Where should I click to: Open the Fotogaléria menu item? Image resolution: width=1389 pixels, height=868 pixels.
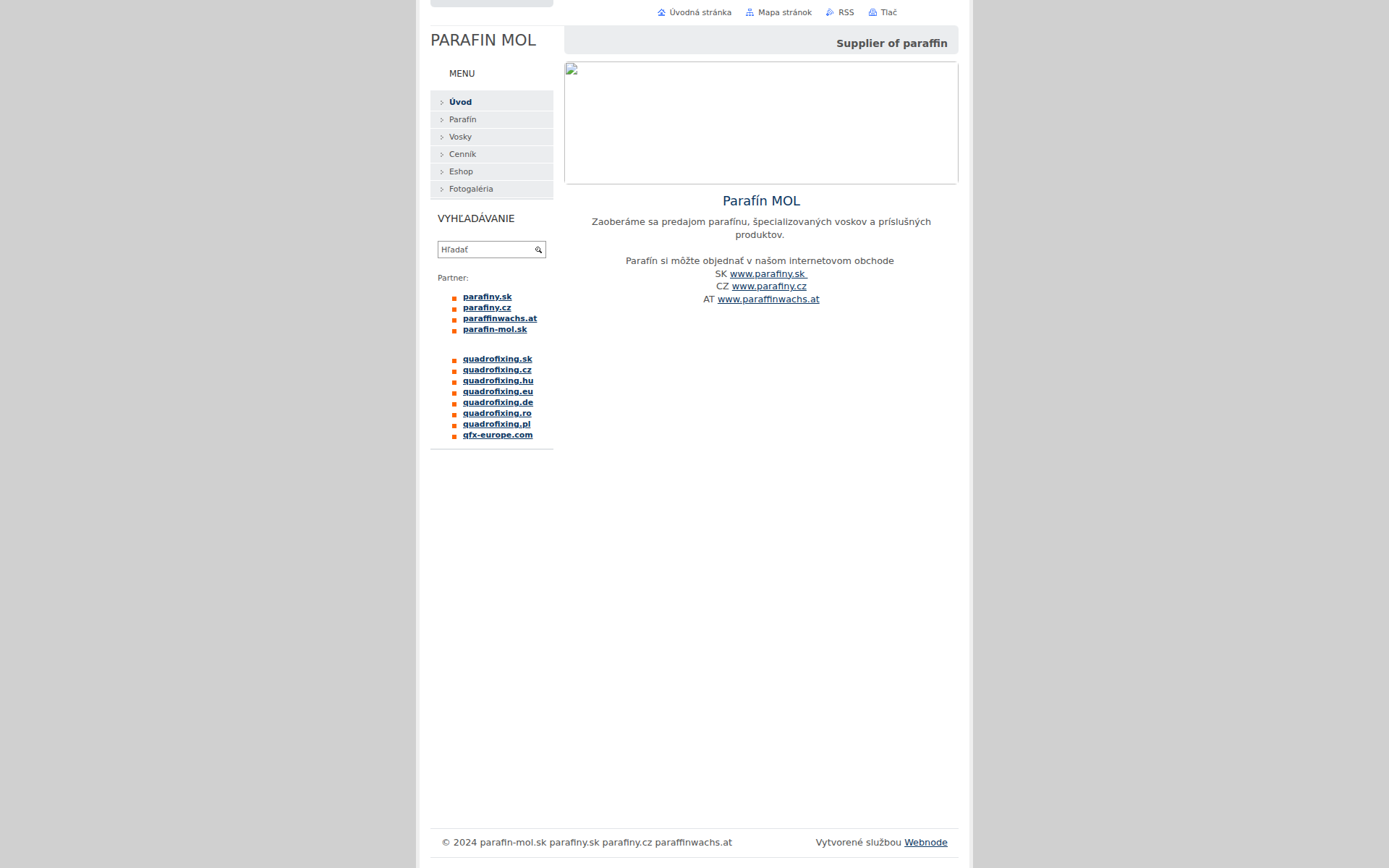[x=471, y=189]
